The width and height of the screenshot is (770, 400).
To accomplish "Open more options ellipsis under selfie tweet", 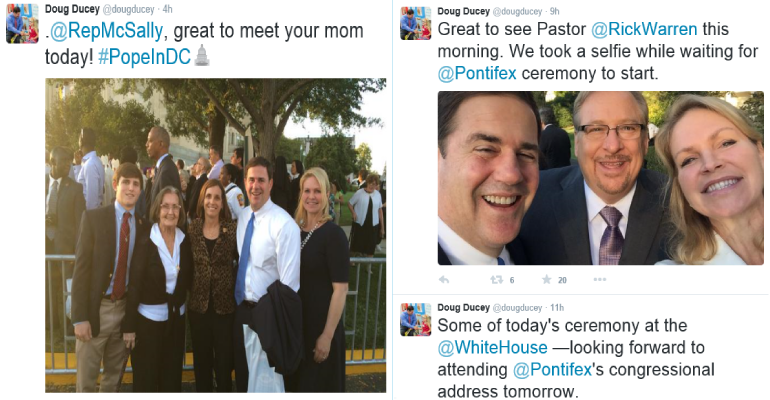I will coord(601,280).
